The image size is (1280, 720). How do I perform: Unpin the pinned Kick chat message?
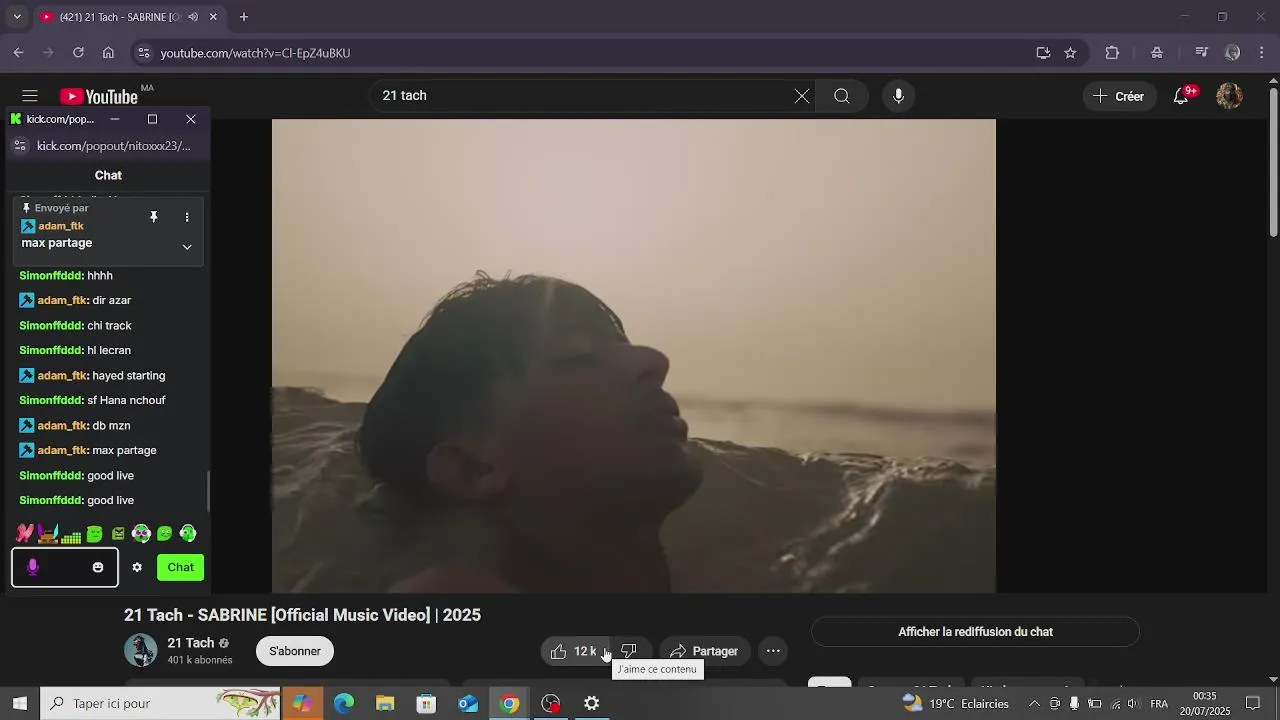[x=154, y=217]
